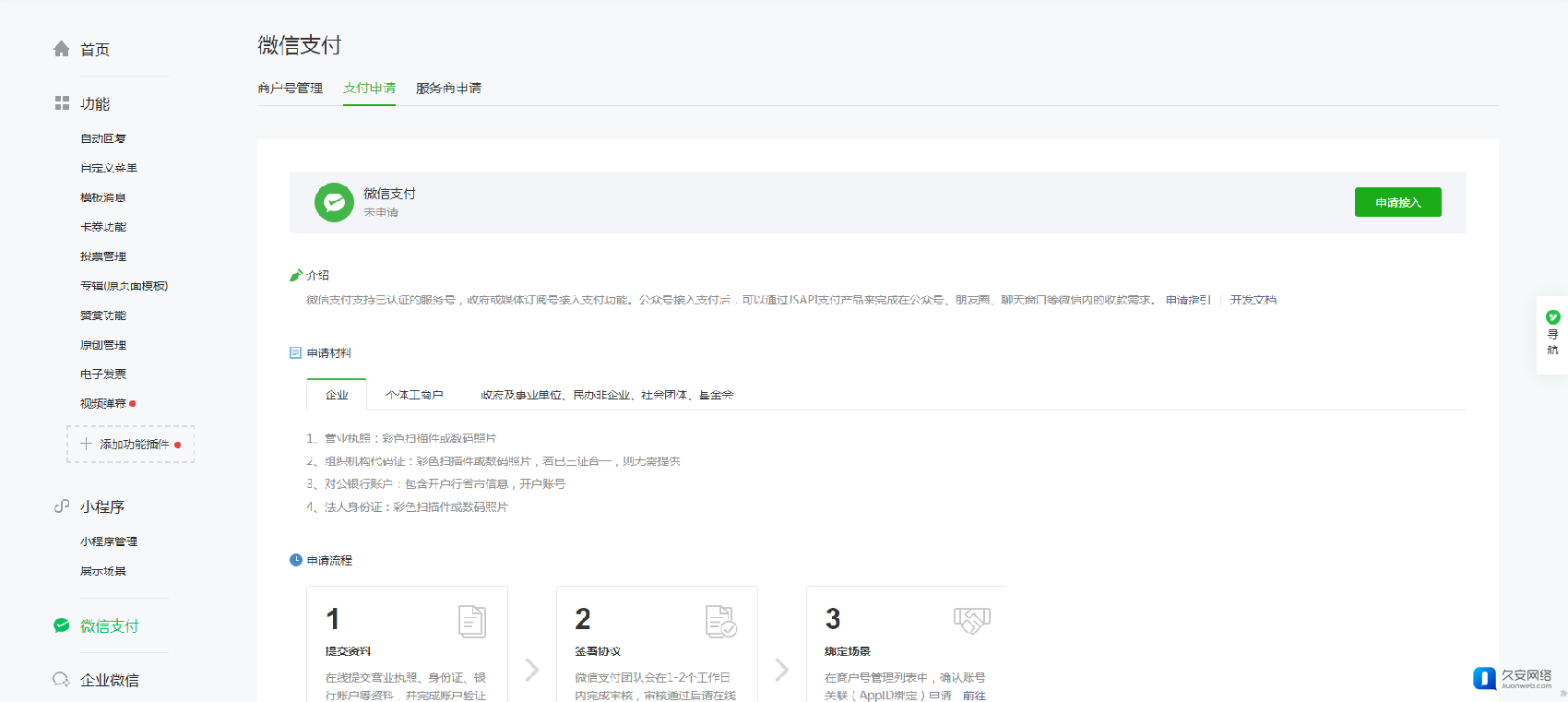The image size is (1568, 702).
Task: Click the 提交资料 step title
Action: pos(349,651)
